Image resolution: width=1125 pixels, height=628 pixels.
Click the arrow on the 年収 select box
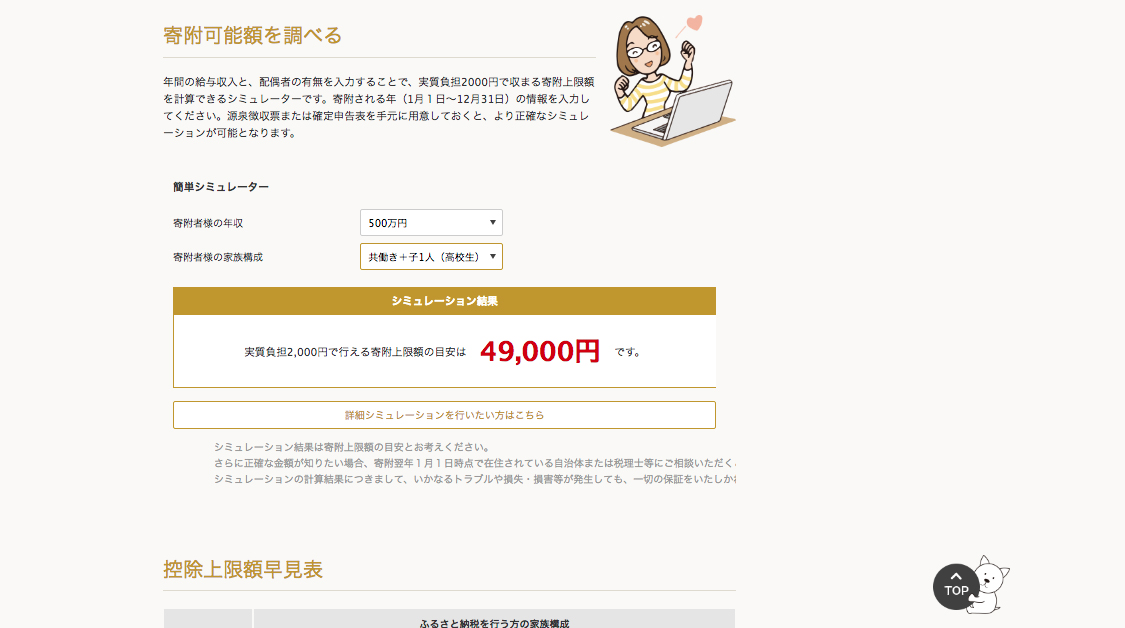492,223
